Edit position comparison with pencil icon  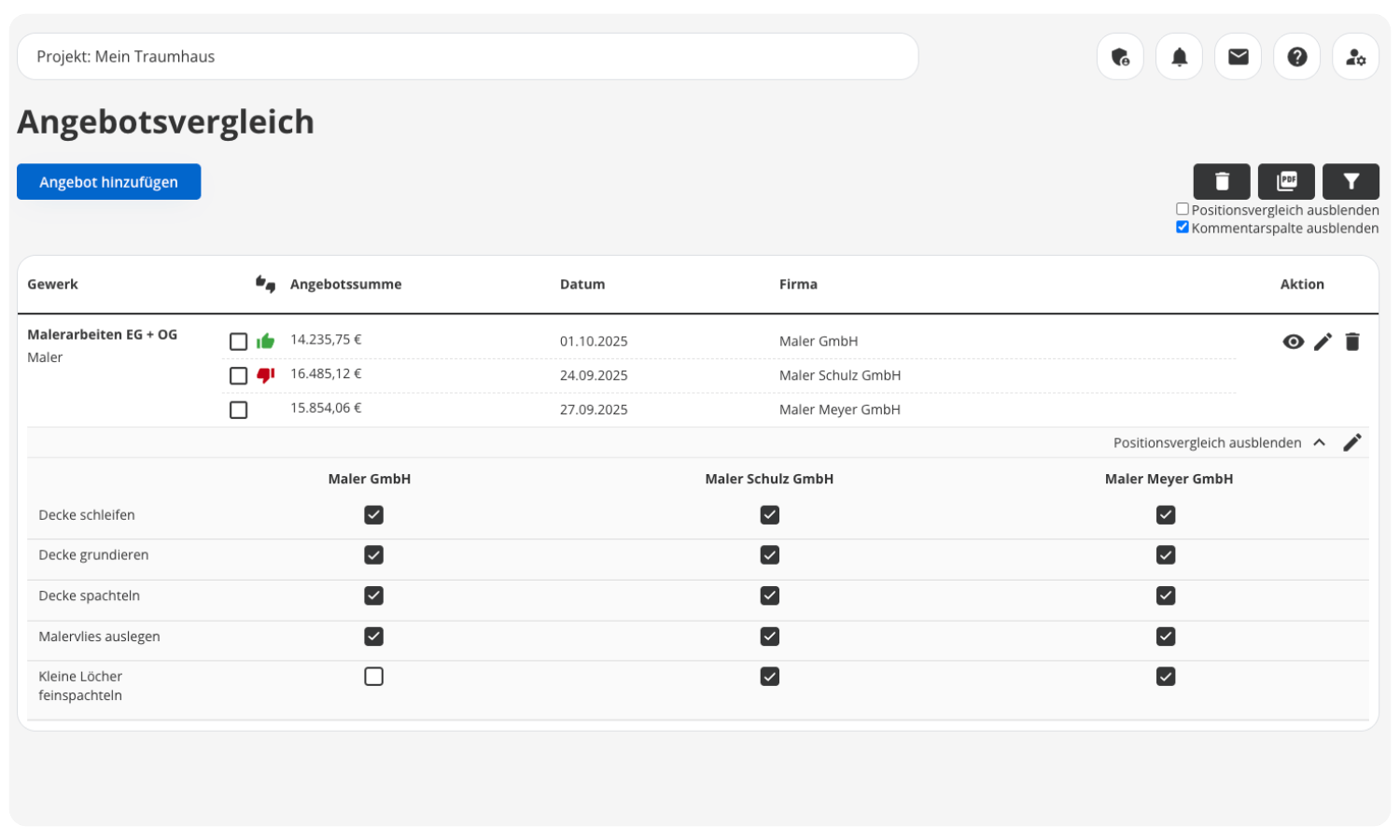click(1352, 442)
